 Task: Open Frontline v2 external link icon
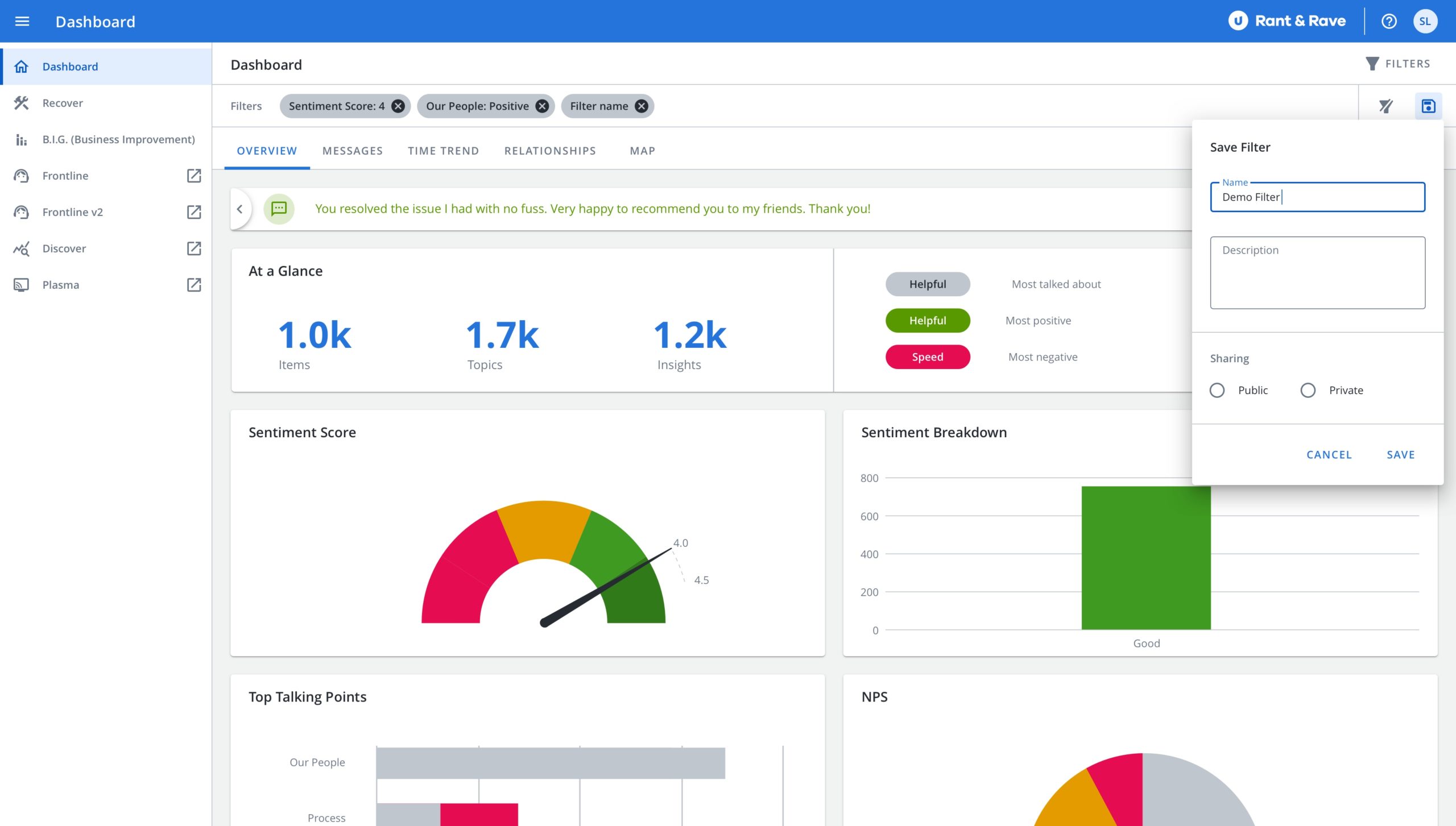tap(194, 212)
